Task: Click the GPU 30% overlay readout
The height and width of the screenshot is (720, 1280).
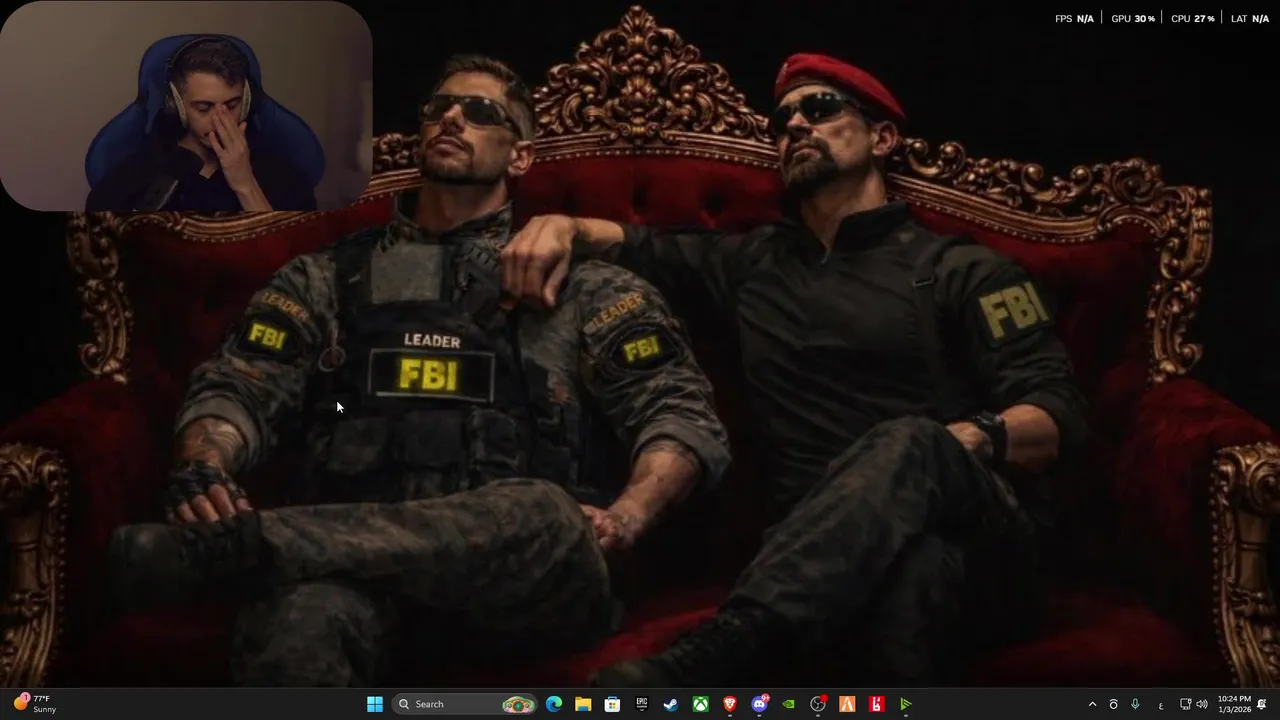Action: [x=1133, y=19]
